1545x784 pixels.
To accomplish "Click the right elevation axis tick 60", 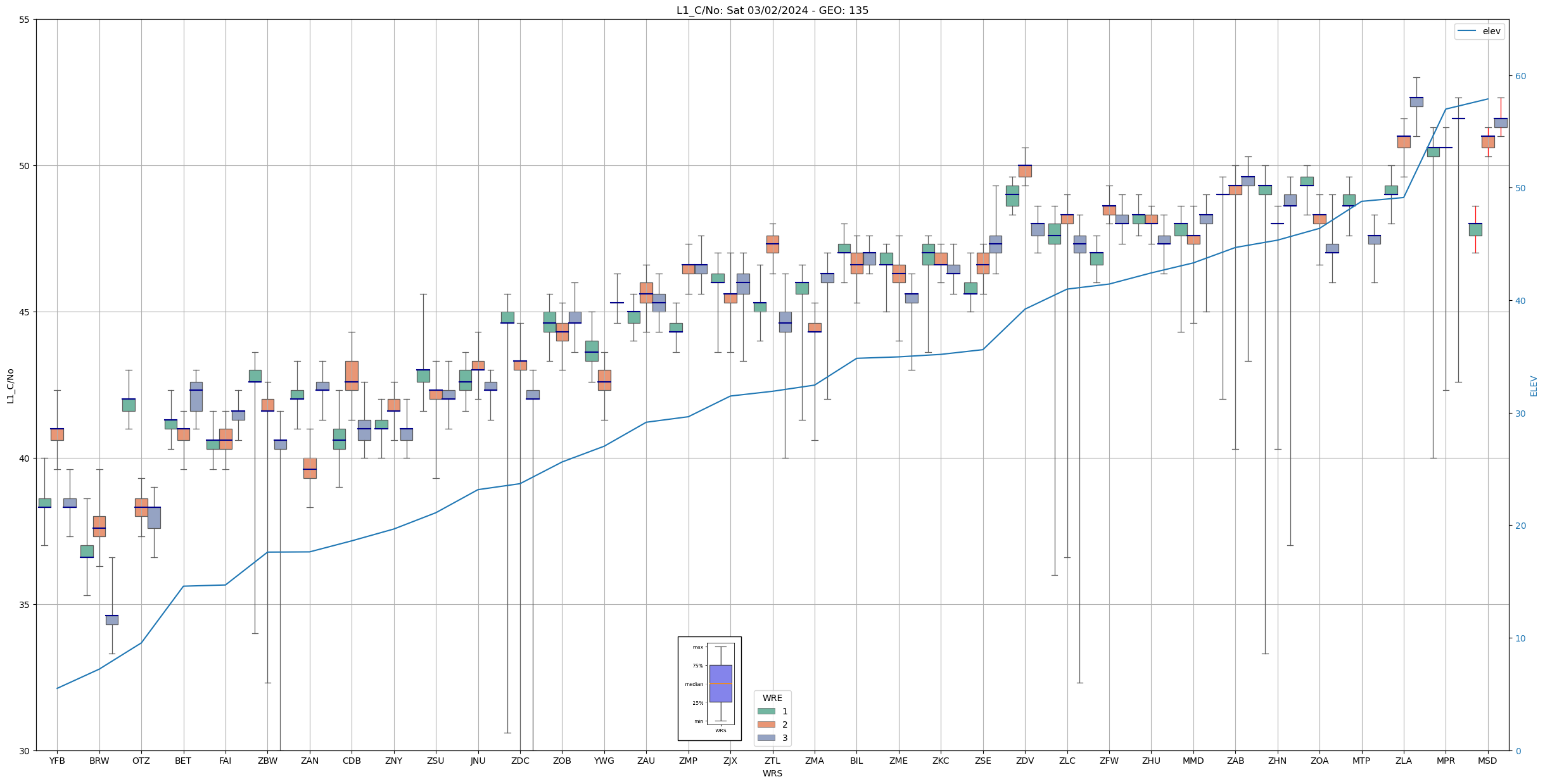I will coord(1520,76).
